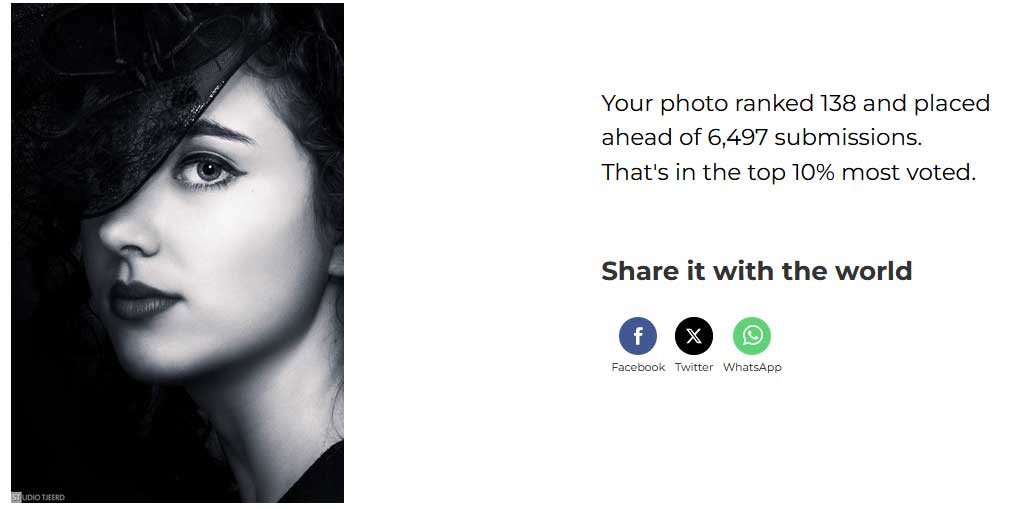Share the photo via Facebook icon

637,336
